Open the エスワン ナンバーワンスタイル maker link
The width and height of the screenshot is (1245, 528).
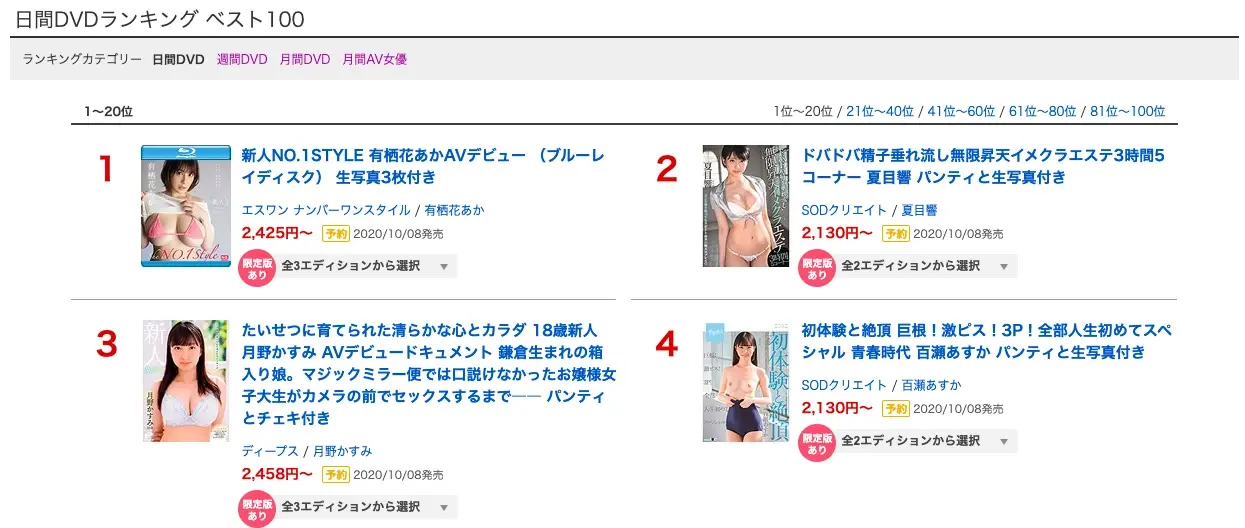pos(326,210)
